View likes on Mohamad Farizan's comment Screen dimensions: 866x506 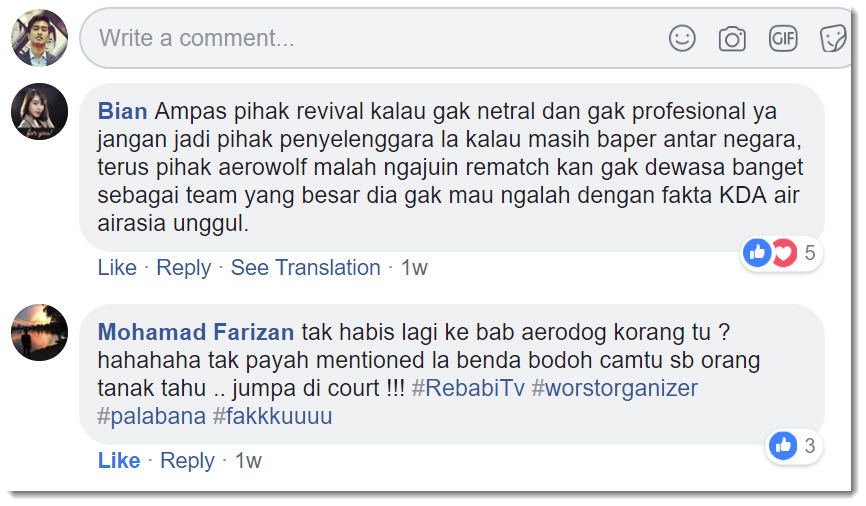pos(794,445)
